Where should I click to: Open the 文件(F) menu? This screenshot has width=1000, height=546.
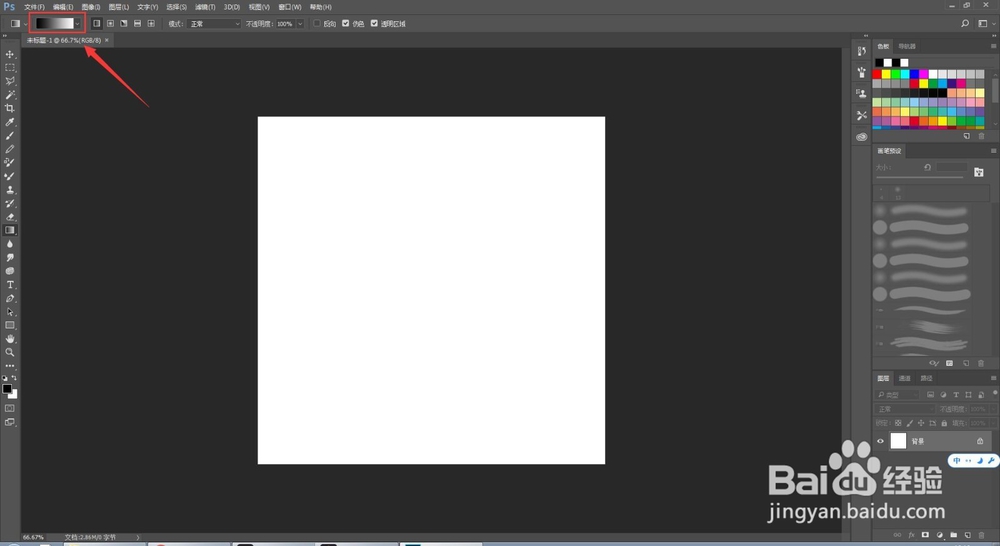(x=34, y=7)
